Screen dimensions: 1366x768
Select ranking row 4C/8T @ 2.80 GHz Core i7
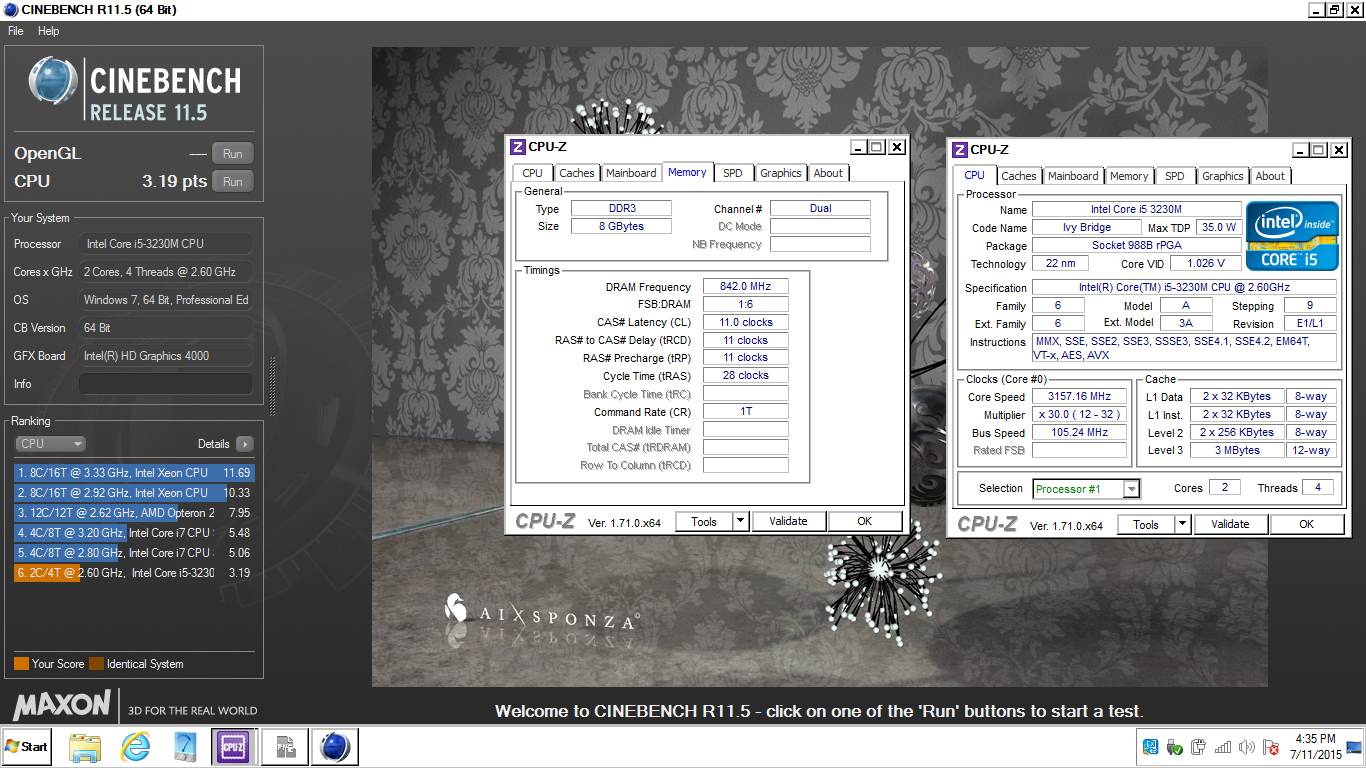[x=134, y=553]
